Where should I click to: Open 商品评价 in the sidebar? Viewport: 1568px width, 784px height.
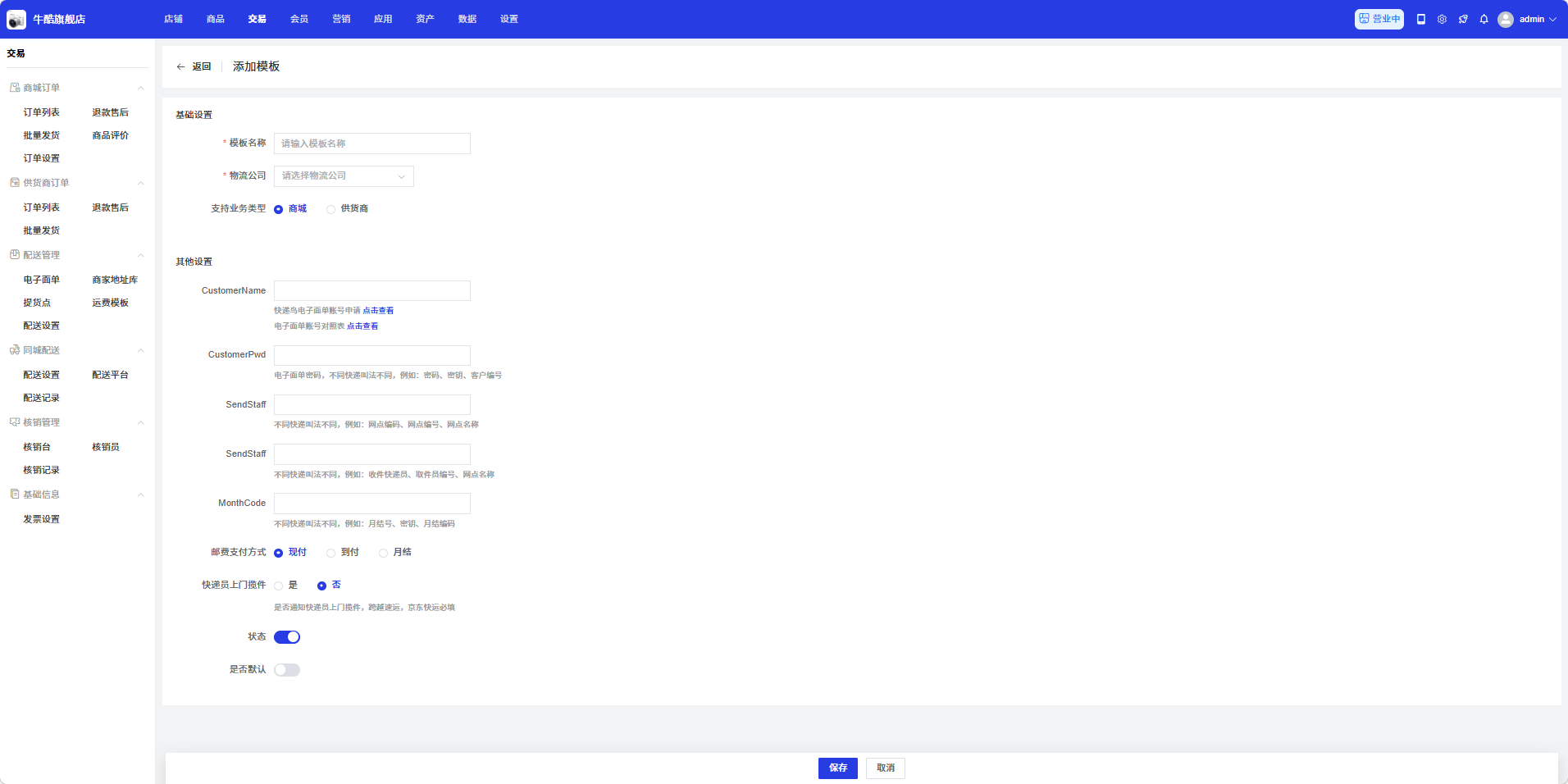(x=111, y=135)
